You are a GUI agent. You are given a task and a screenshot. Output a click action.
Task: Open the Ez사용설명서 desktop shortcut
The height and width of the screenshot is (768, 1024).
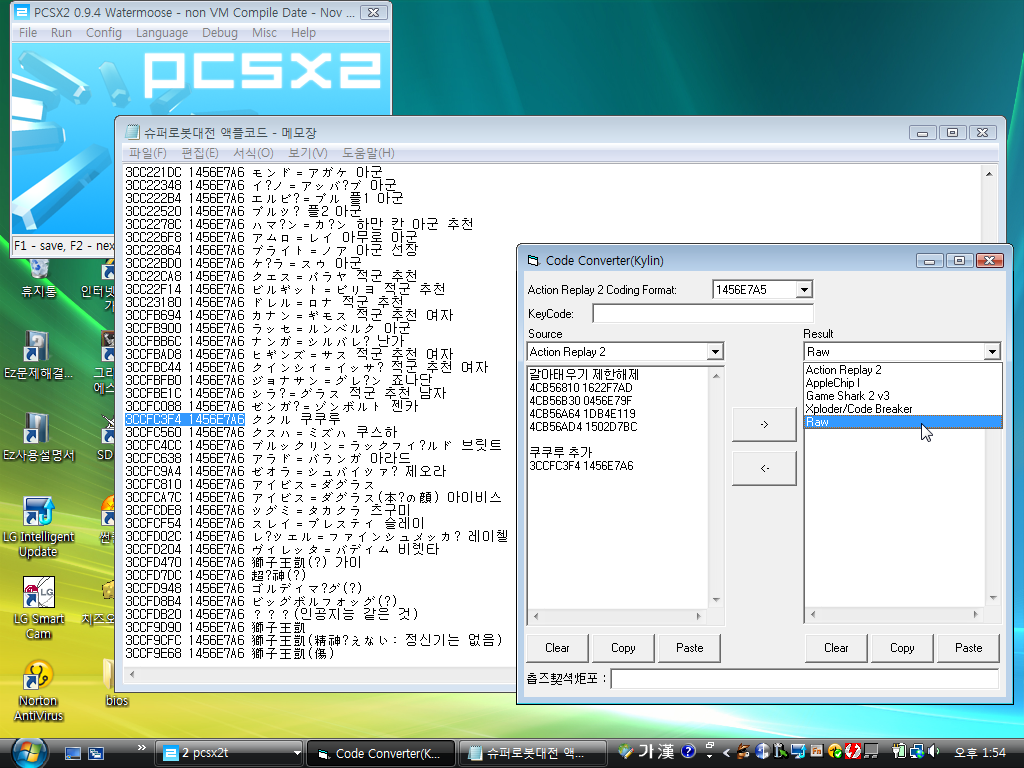pyautogui.click(x=38, y=438)
